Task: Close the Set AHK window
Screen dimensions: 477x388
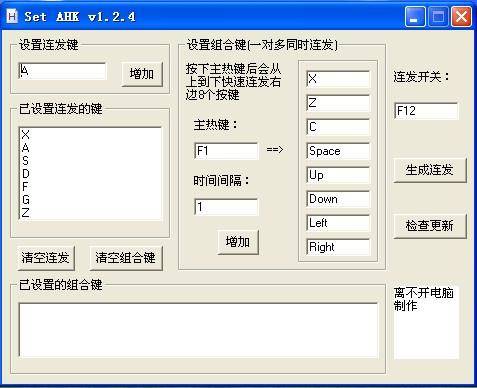Action: tap(461, 16)
